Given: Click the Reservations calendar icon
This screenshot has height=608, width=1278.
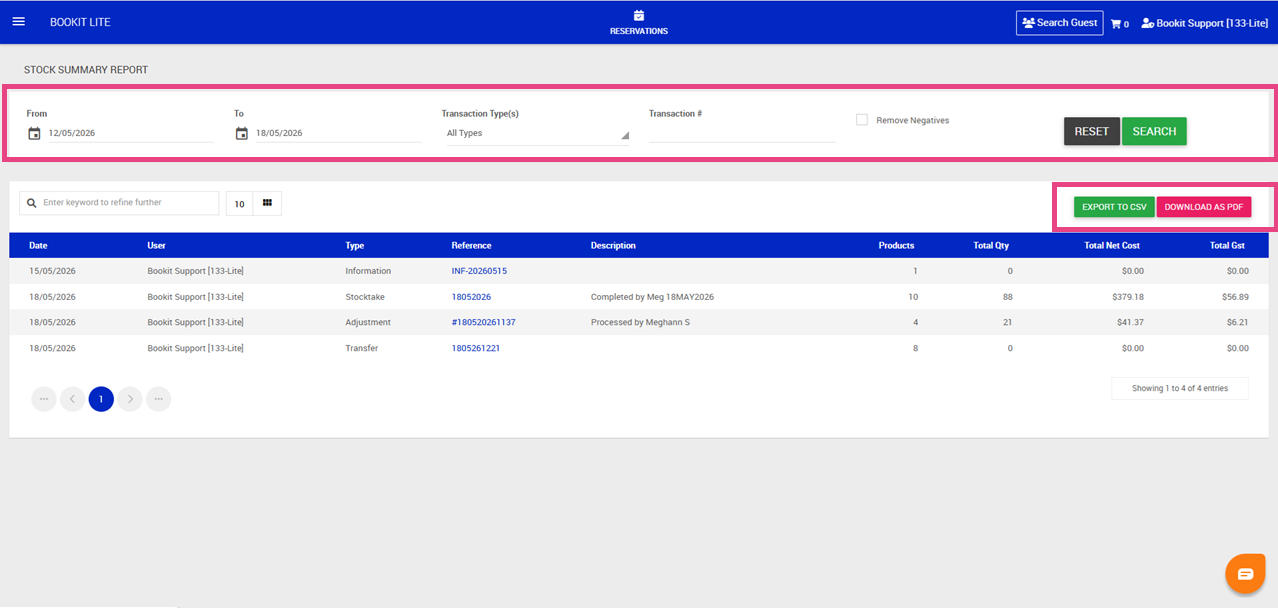Looking at the screenshot, I should [639, 15].
